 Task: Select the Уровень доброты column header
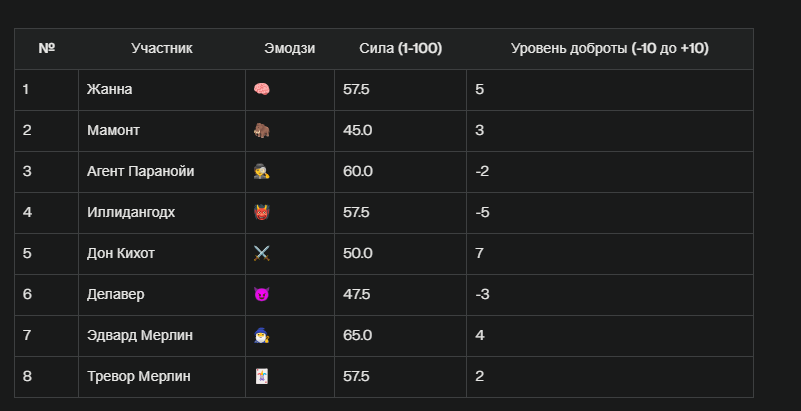609,49
